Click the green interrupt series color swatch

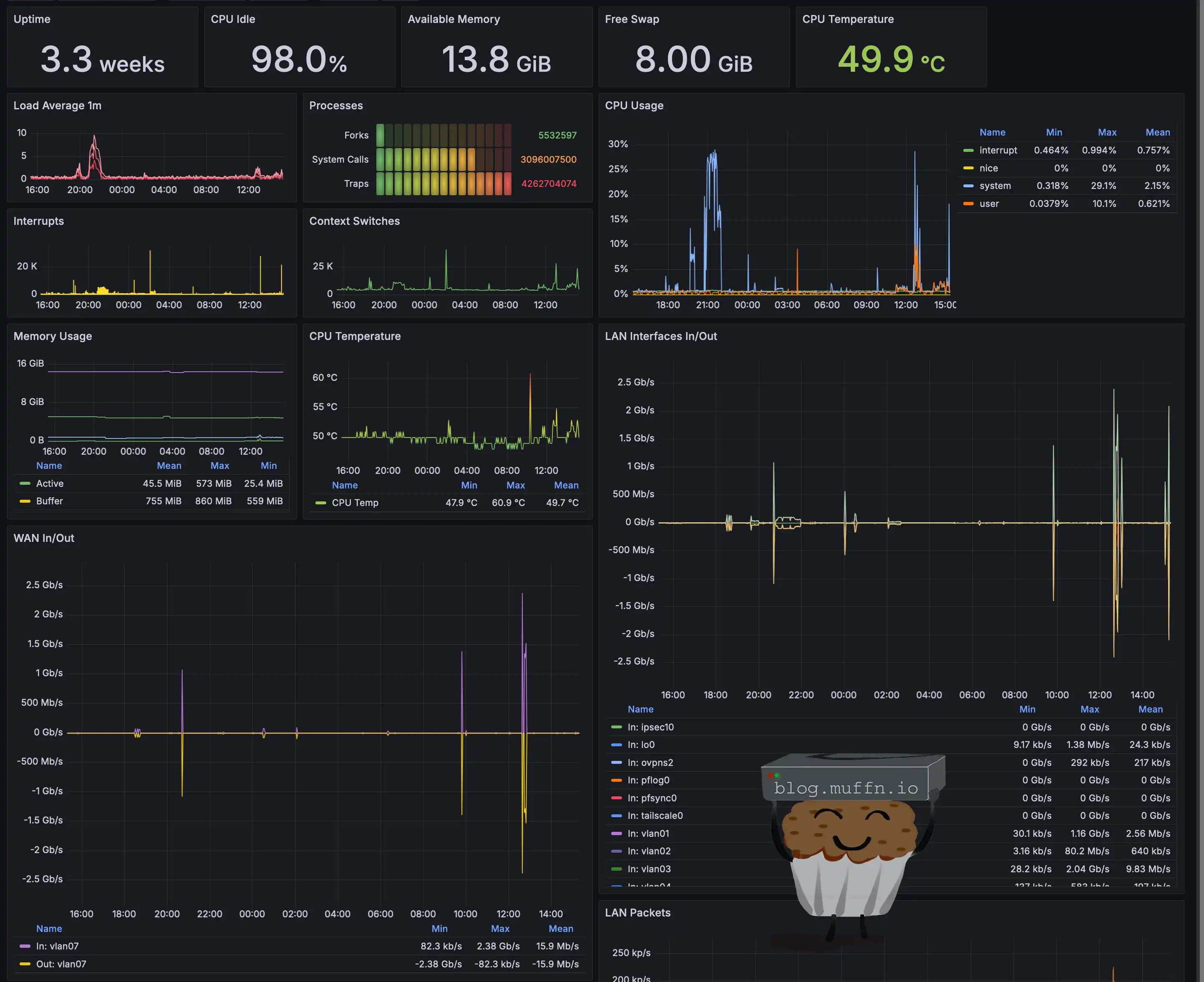tap(968, 151)
